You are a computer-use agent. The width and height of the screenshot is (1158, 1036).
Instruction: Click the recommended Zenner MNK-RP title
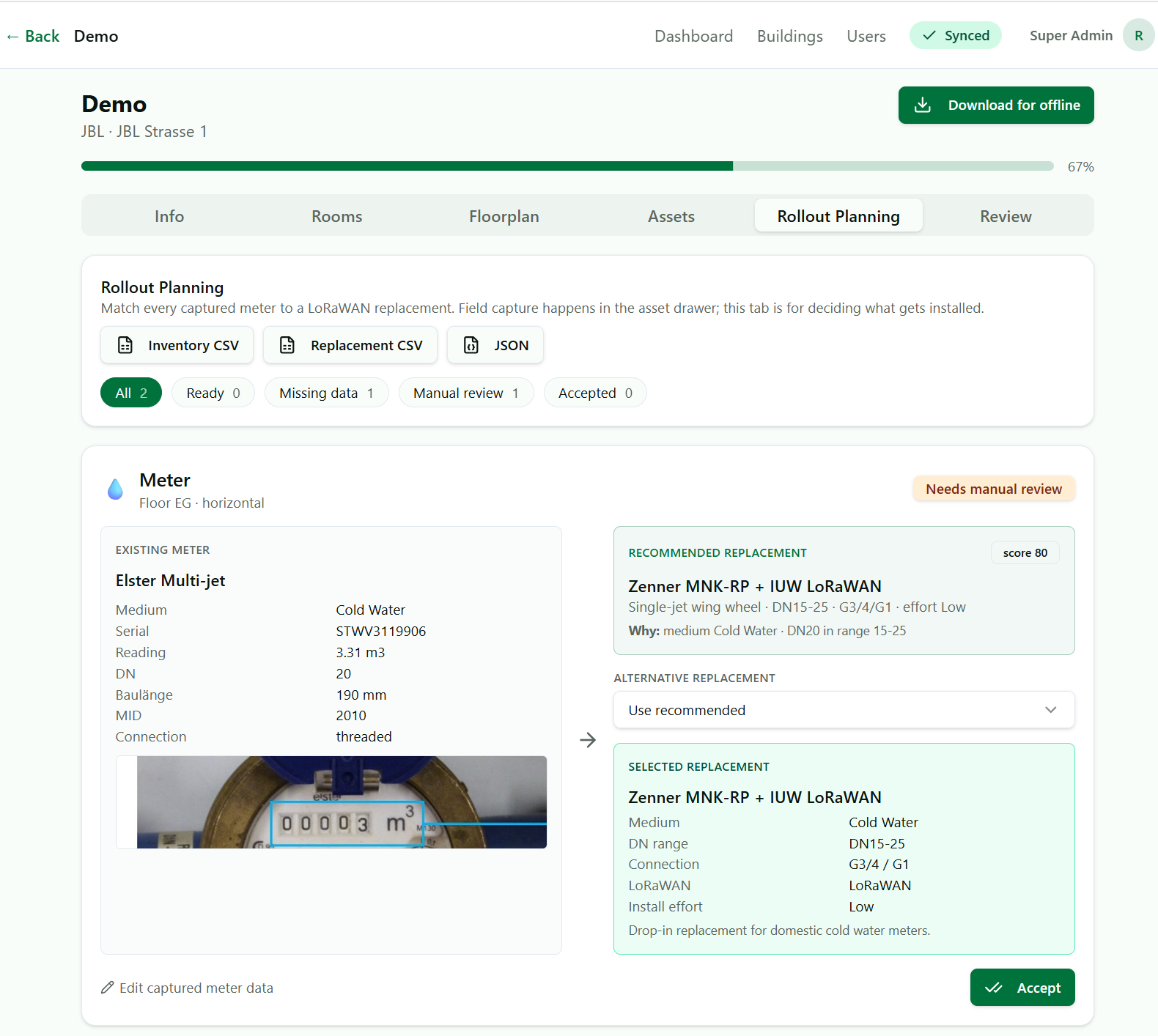(x=755, y=586)
